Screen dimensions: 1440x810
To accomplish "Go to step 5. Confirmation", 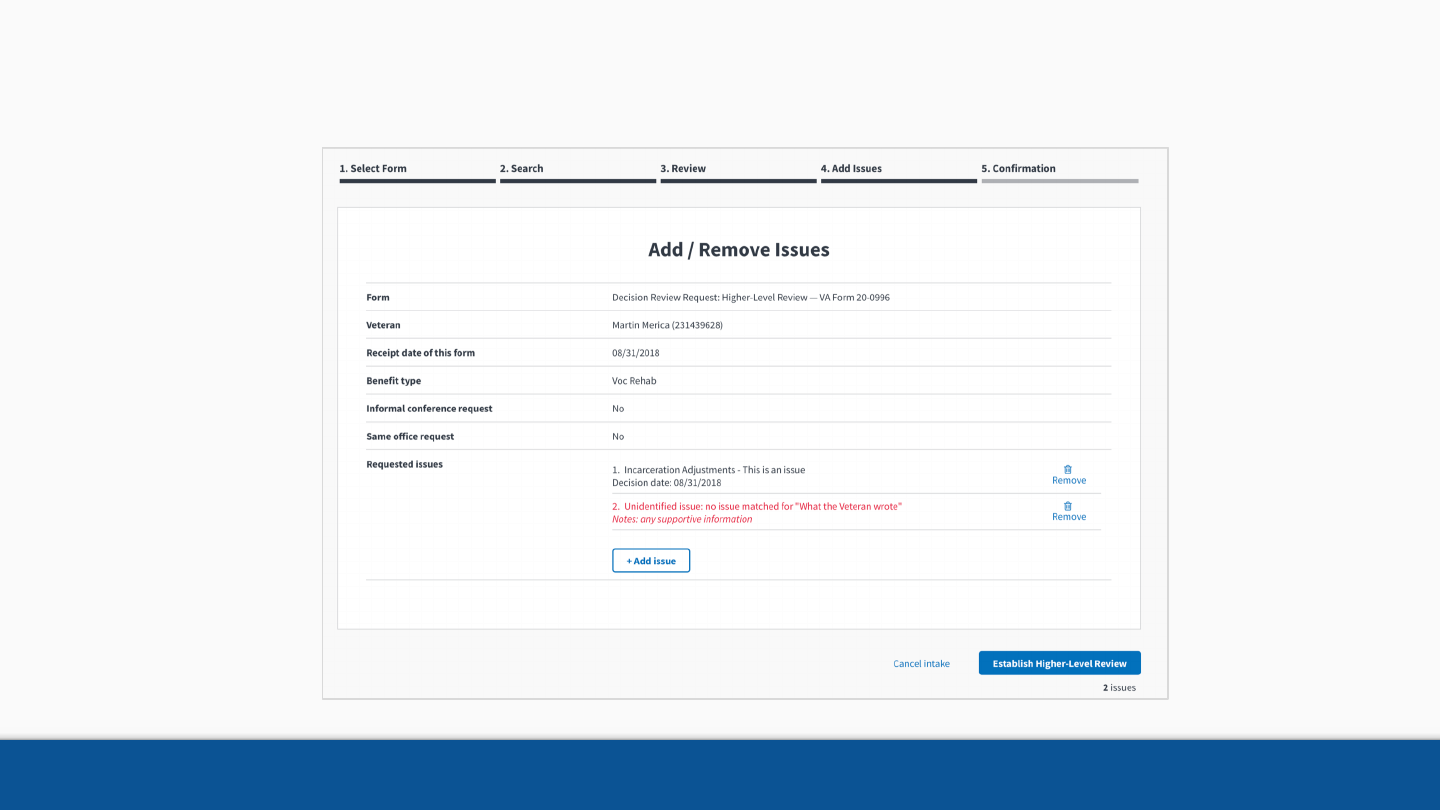I will pyautogui.click(x=1060, y=172).
